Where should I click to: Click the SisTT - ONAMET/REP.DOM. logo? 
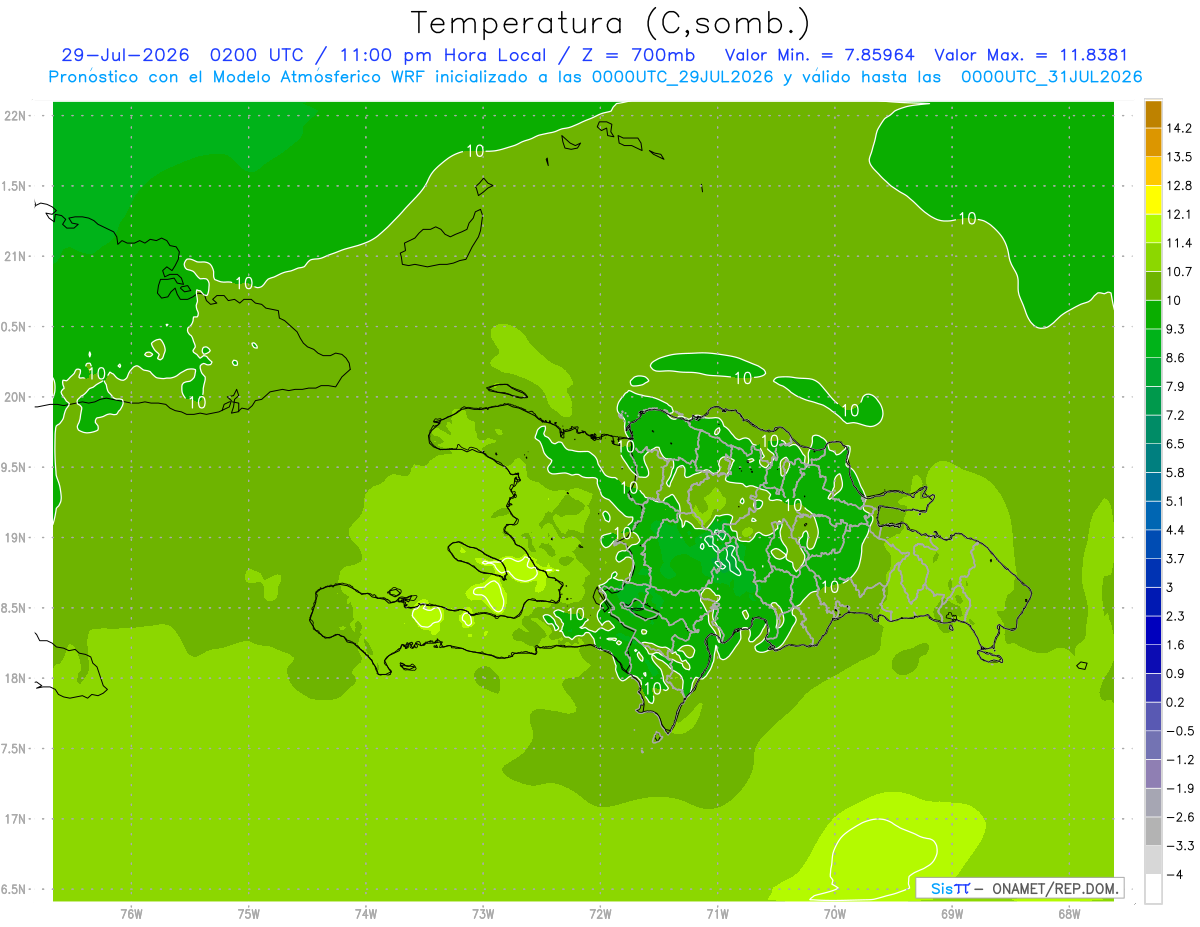coord(1019,888)
